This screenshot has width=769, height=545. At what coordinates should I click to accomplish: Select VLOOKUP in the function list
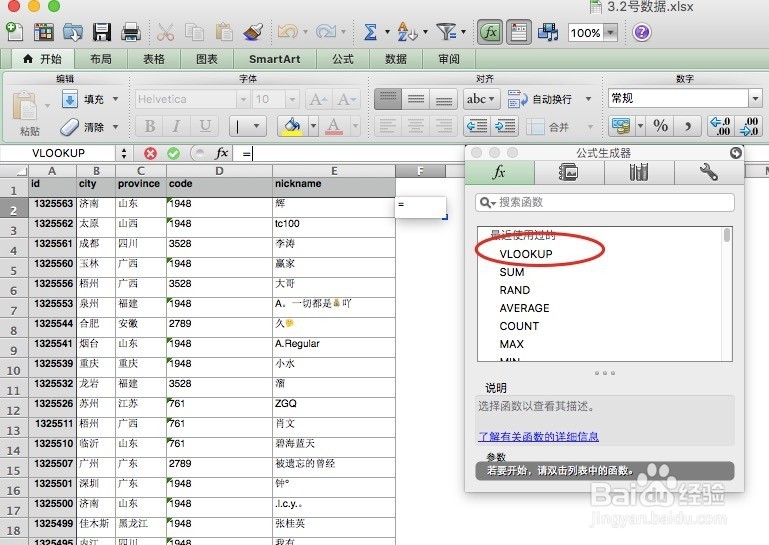[526, 254]
